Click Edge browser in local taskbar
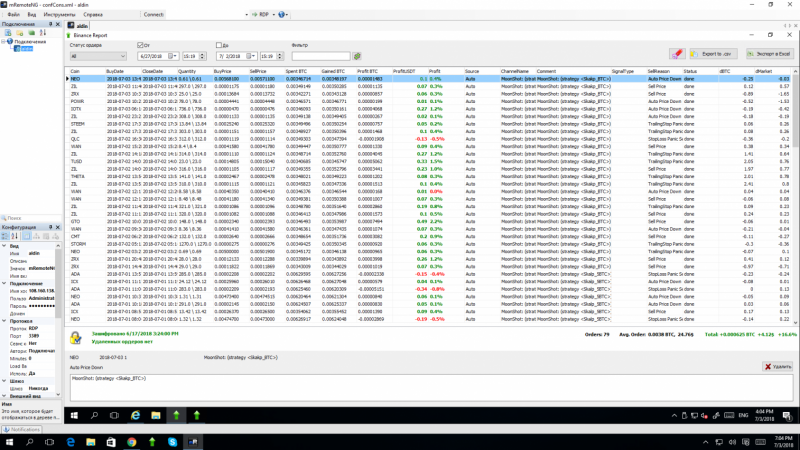Viewport: 800px width, 450px height. point(70,442)
